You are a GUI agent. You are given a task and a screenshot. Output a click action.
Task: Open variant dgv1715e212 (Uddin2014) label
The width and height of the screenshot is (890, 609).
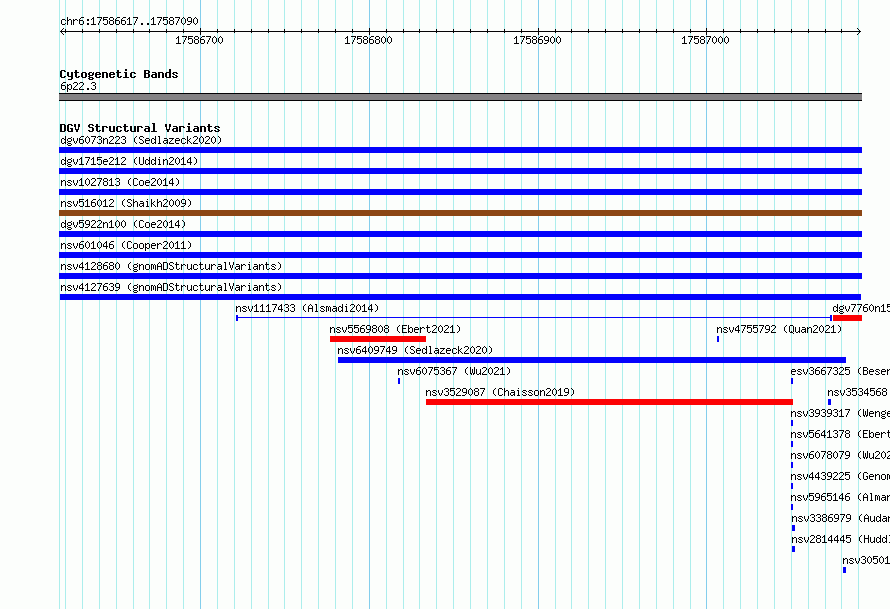[x=129, y=161]
